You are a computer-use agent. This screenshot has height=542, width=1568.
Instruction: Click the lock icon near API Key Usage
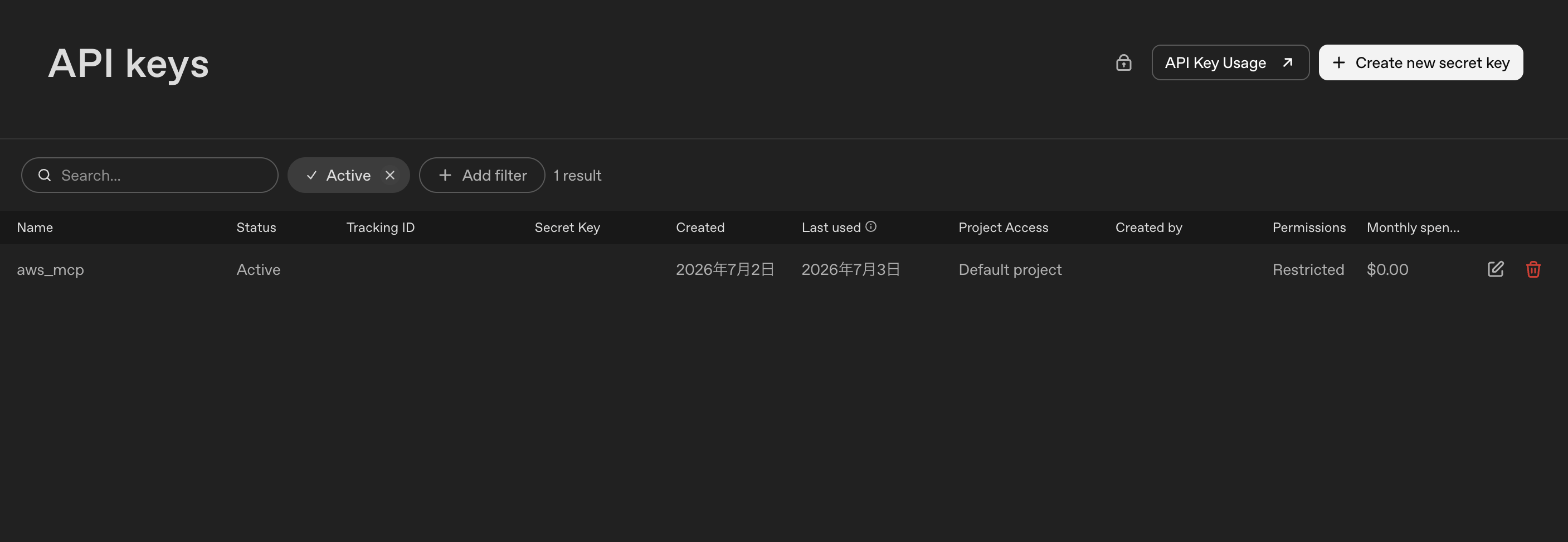click(1123, 62)
